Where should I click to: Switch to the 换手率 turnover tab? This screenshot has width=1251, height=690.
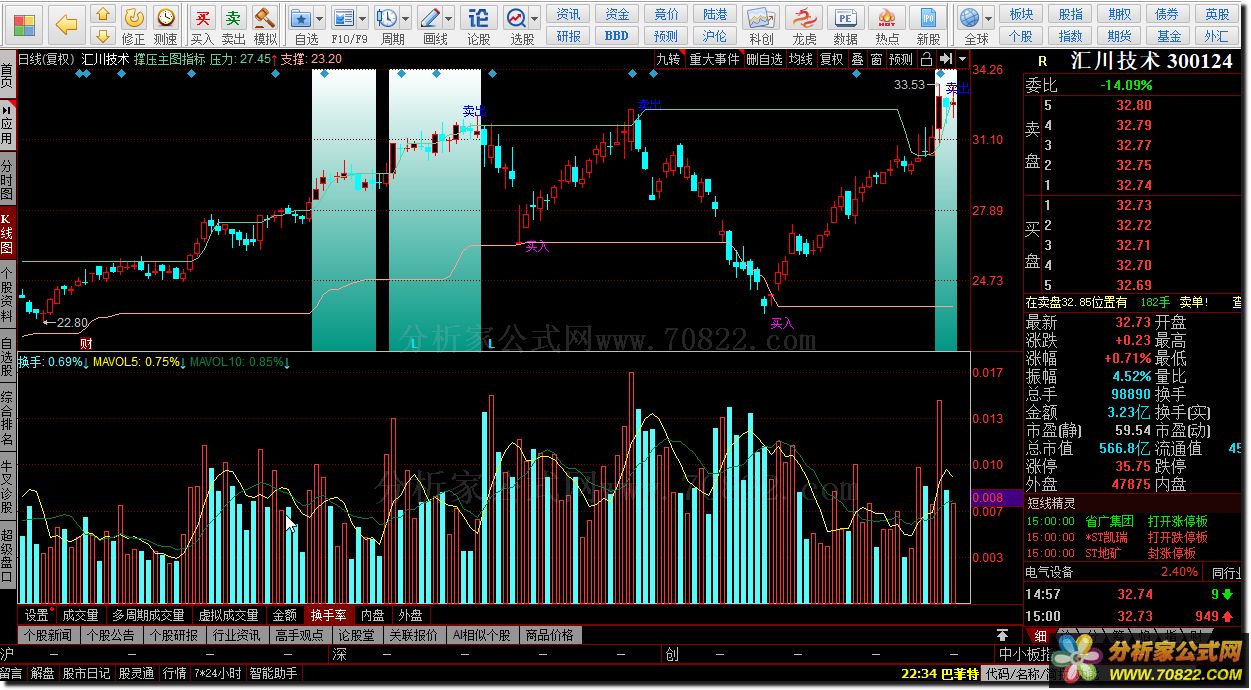coord(329,615)
